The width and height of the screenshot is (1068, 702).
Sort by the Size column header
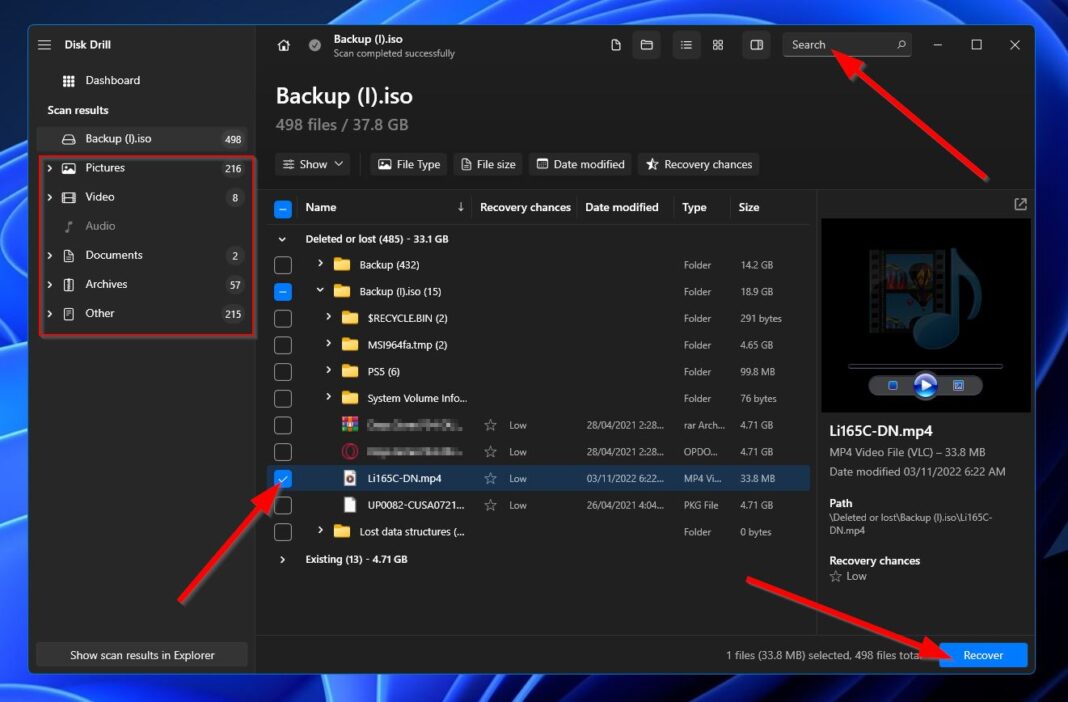point(749,207)
